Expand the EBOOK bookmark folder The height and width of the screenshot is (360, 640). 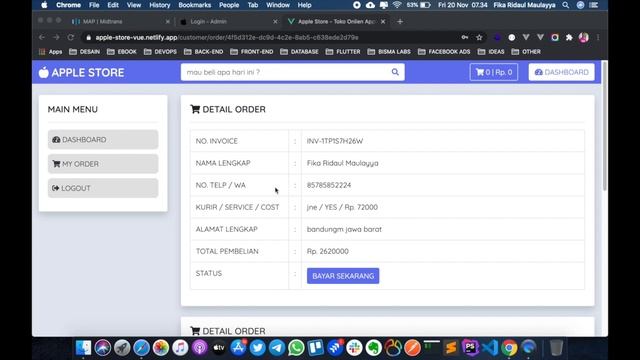122,52
